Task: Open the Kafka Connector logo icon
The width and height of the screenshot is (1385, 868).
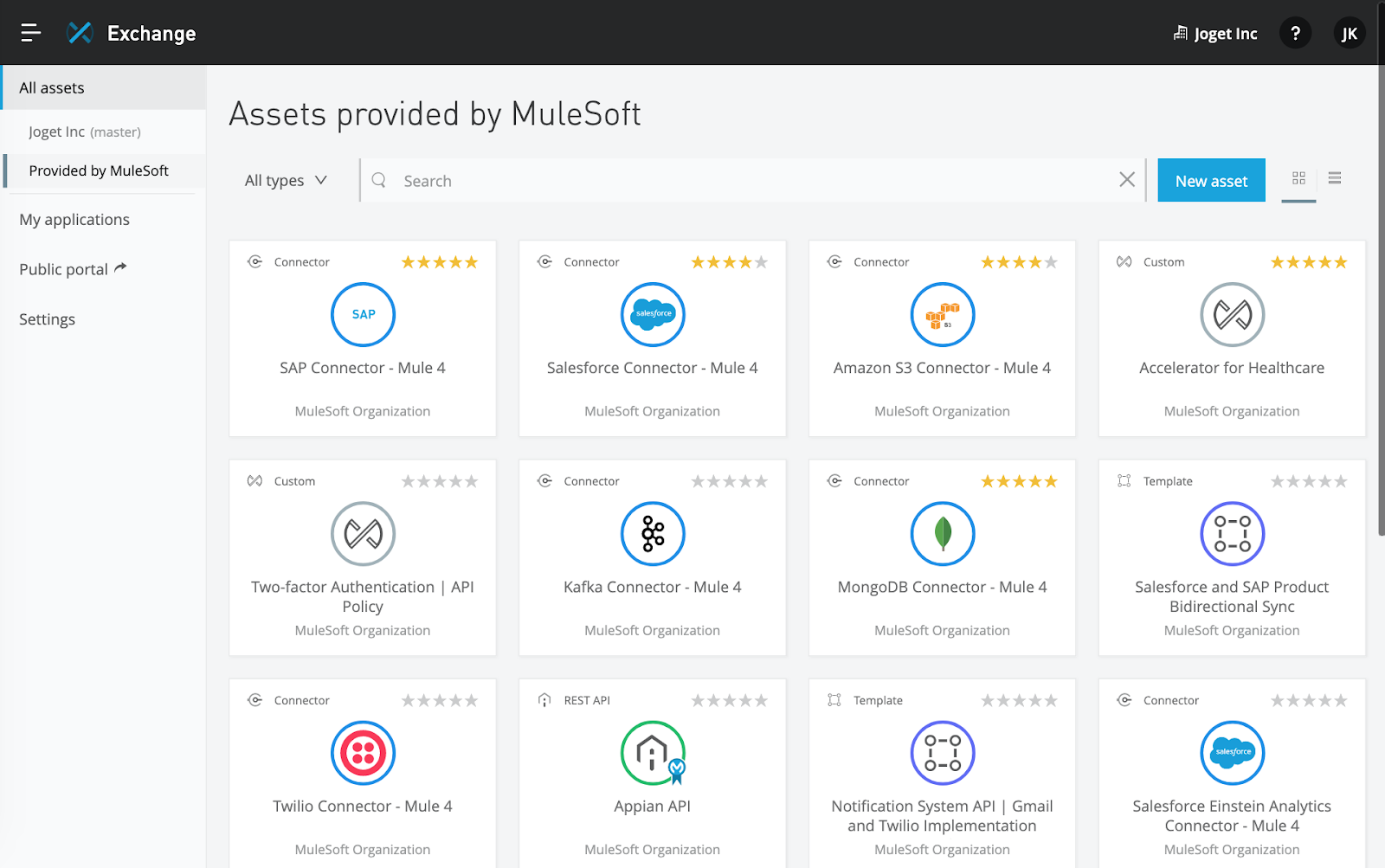Action: (x=653, y=533)
